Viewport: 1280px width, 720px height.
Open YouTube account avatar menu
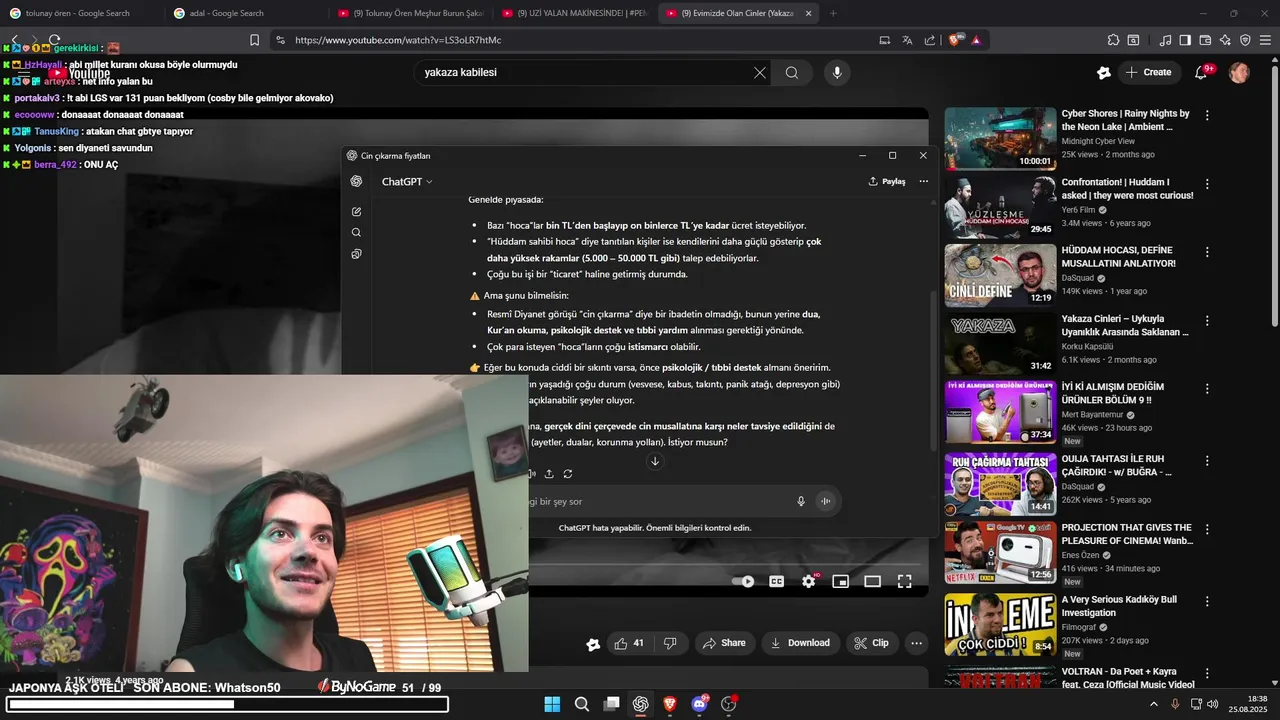click(1239, 72)
